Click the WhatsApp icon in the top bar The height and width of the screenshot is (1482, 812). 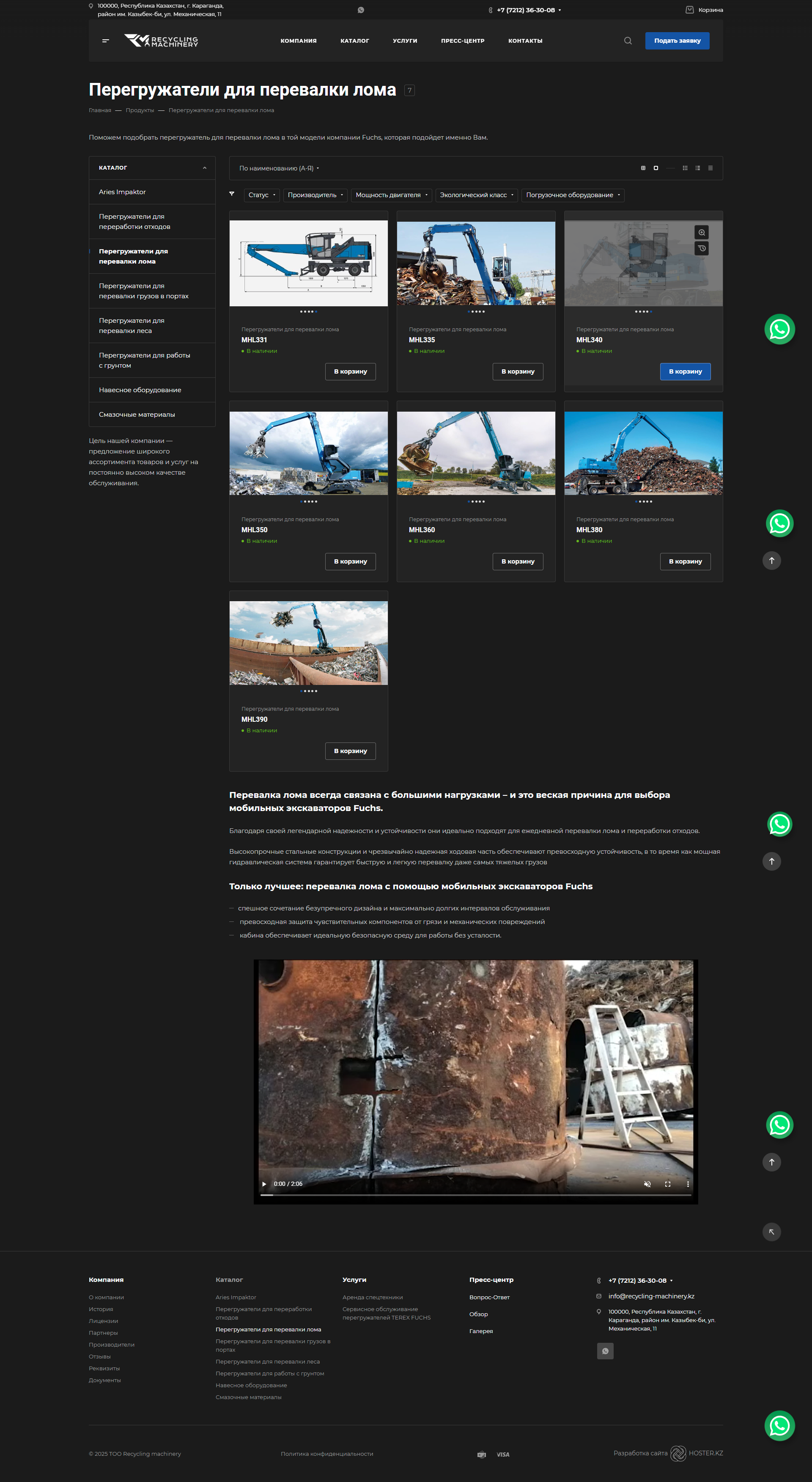click(361, 10)
